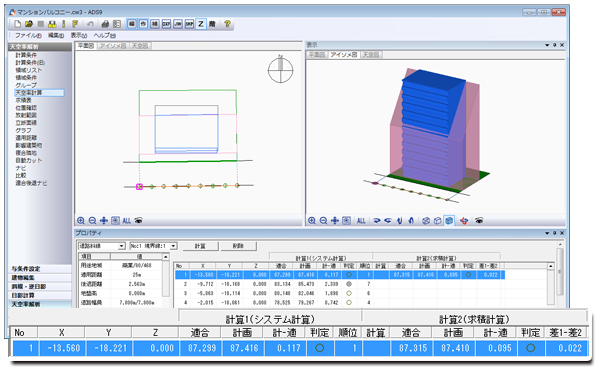The width and height of the screenshot is (600, 380).
Task: Zoom out in the isometric 3D view
Action: pos(323,220)
